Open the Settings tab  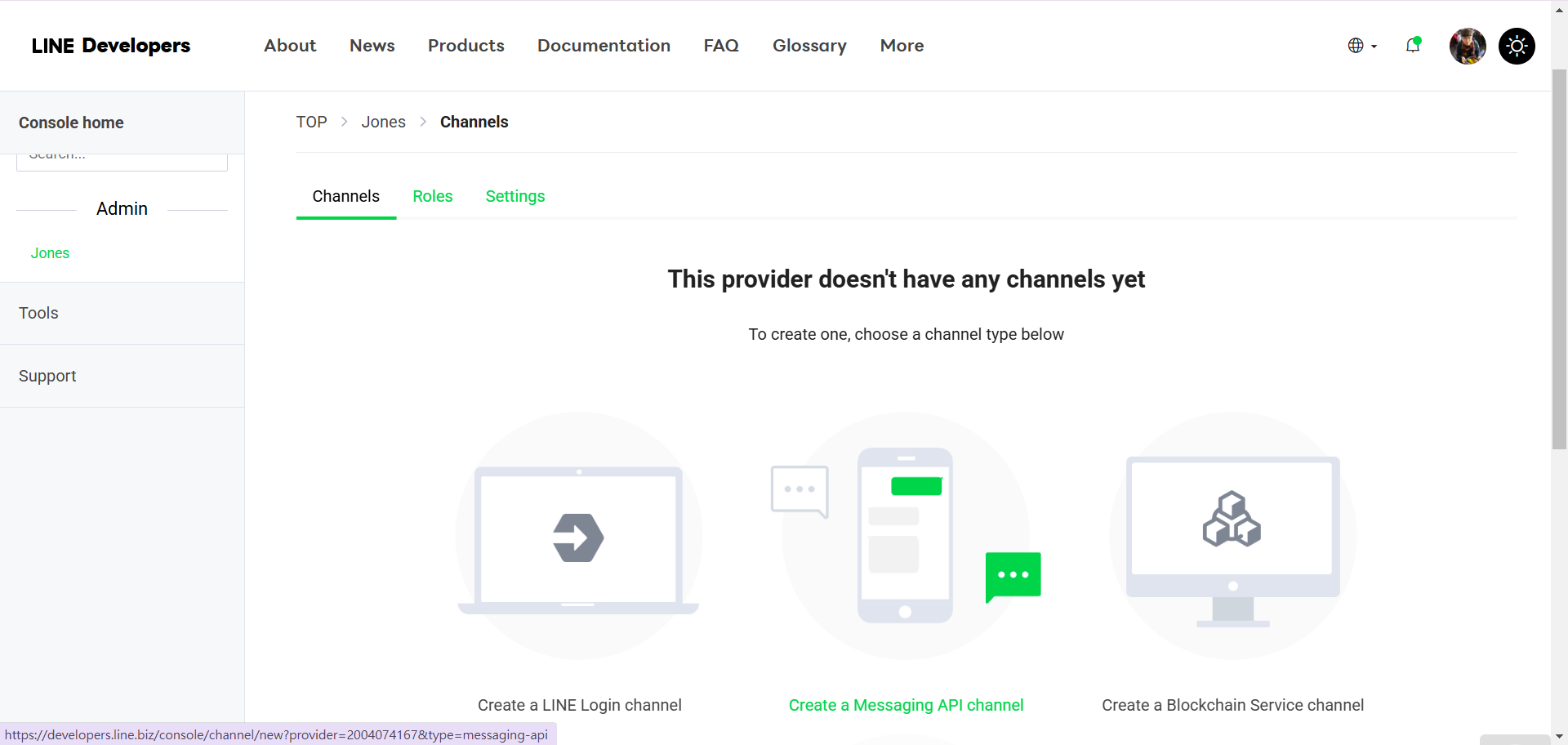click(514, 197)
